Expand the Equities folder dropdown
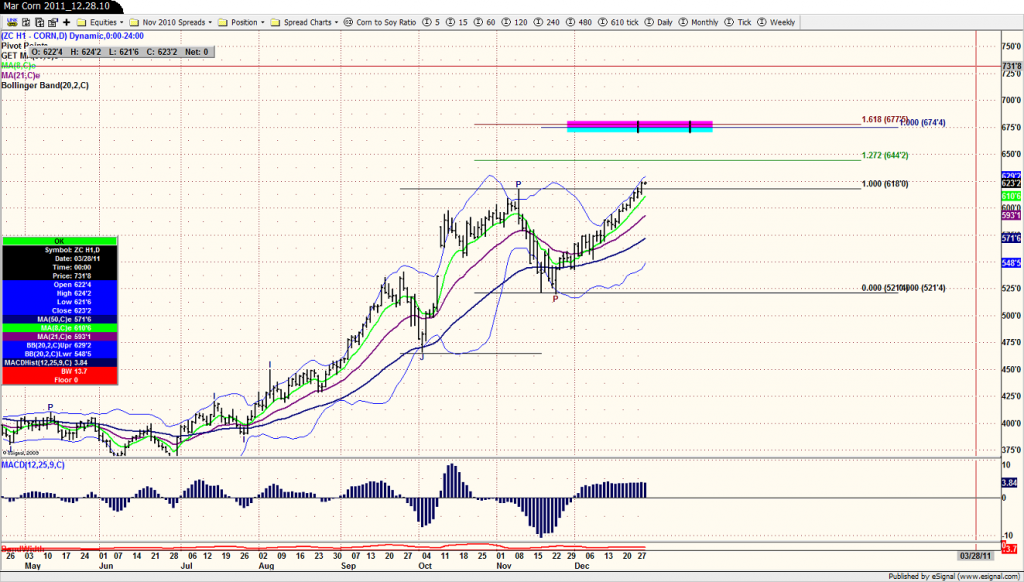This screenshot has width=1024, height=582. (x=99, y=22)
